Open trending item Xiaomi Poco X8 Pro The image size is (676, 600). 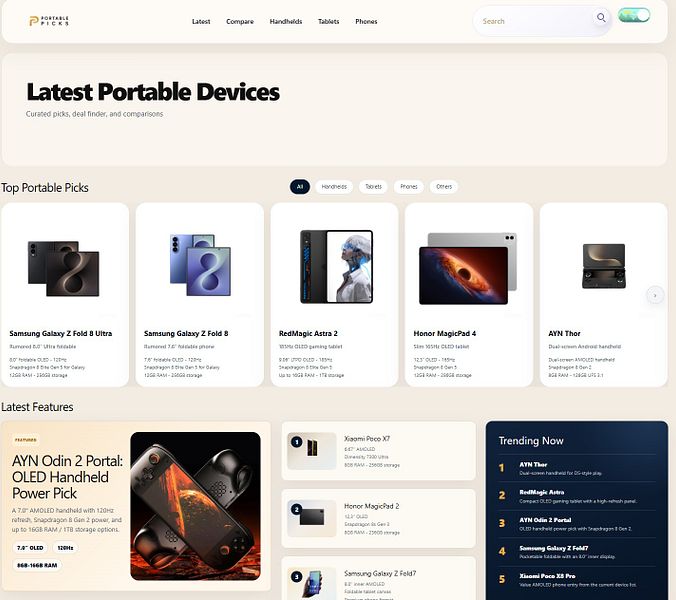[x=577, y=580]
